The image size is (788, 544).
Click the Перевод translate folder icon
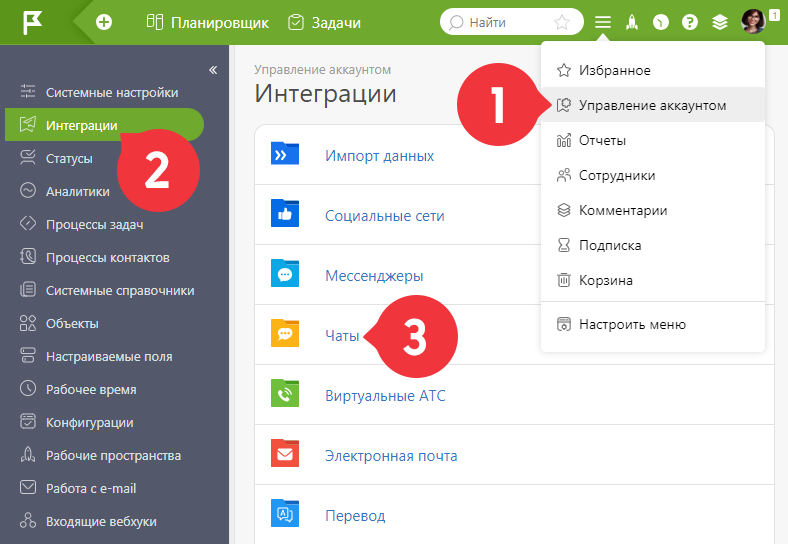285,513
